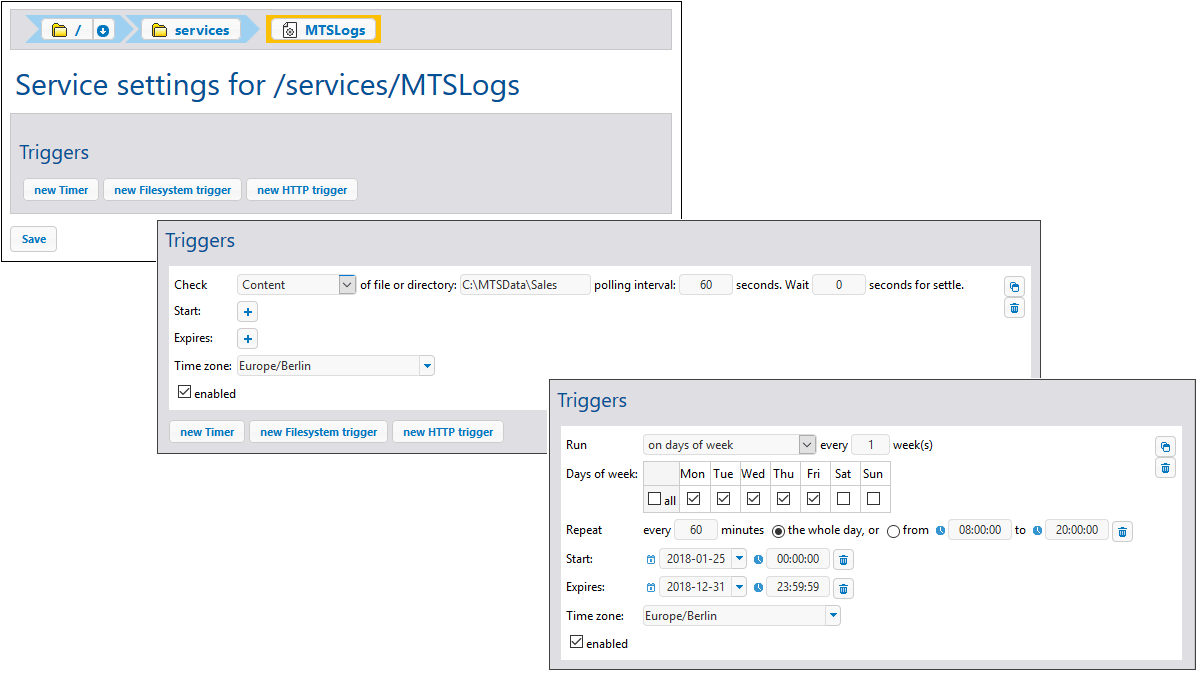1198x673 pixels.
Task: Select 'the whole day' radio option
Action: [x=778, y=531]
